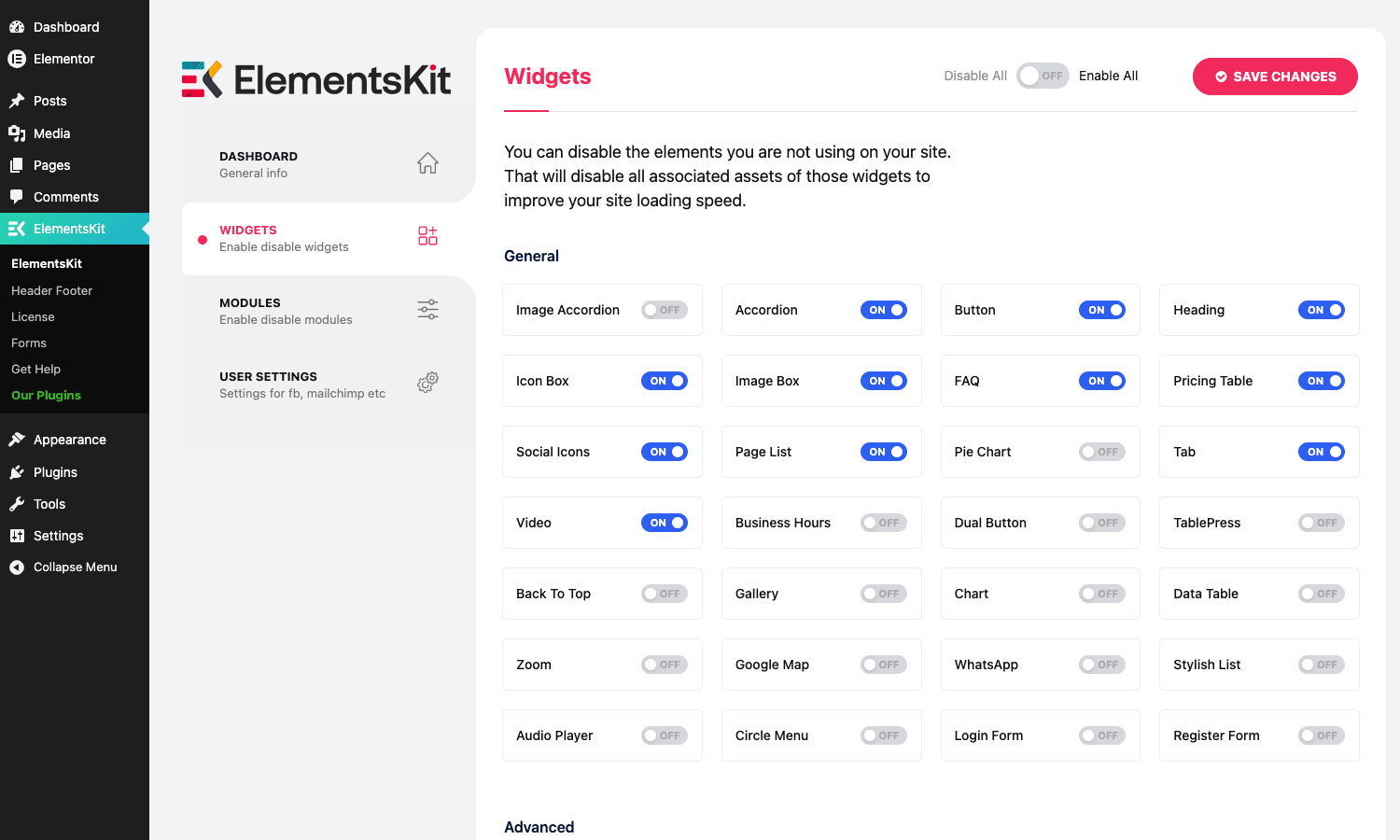Enable the Google Map widget
Image resolution: width=1400 pixels, height=840 pixels.
click(x=884, y=665)
